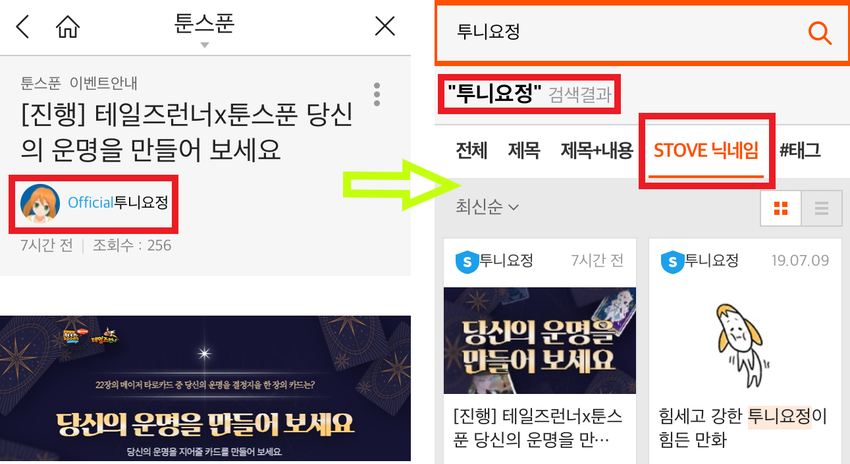
Task: Open the 당신의 운명을 만들어 보세요 result thumbnail
Action: [x=539, y=340]
